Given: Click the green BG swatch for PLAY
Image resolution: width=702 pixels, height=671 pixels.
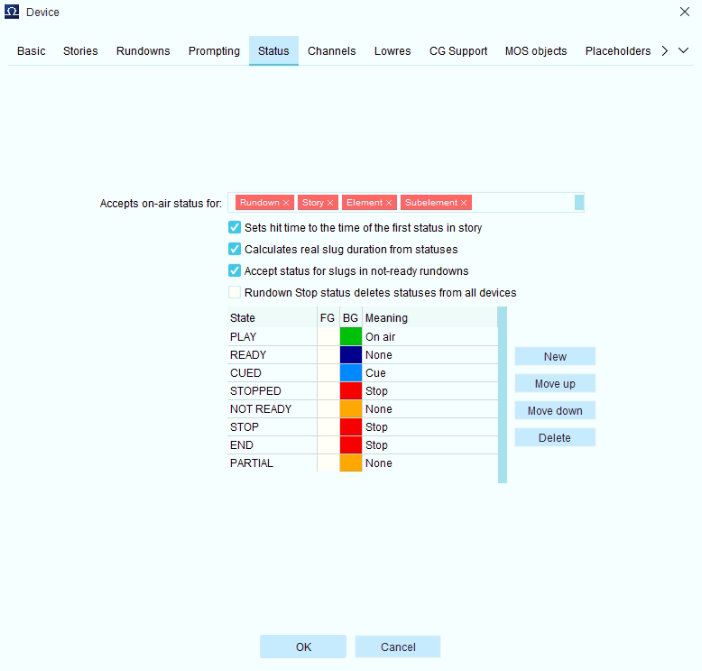Looking at the screenshot, I should [351, 337].
